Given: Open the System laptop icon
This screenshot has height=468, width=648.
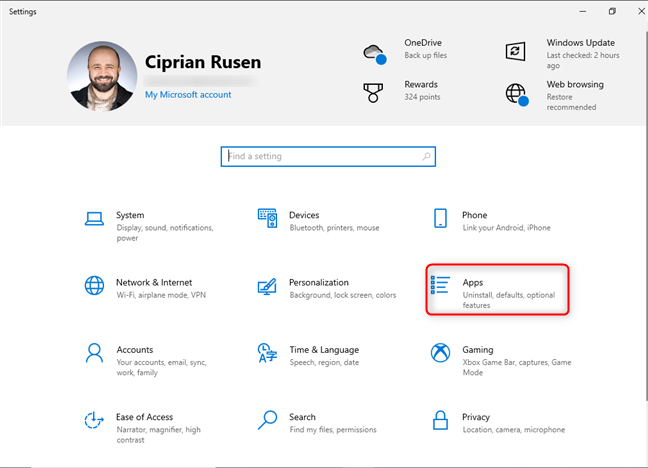Looking at the screenshot, I should pyautogui.click(x=94, y=219).
